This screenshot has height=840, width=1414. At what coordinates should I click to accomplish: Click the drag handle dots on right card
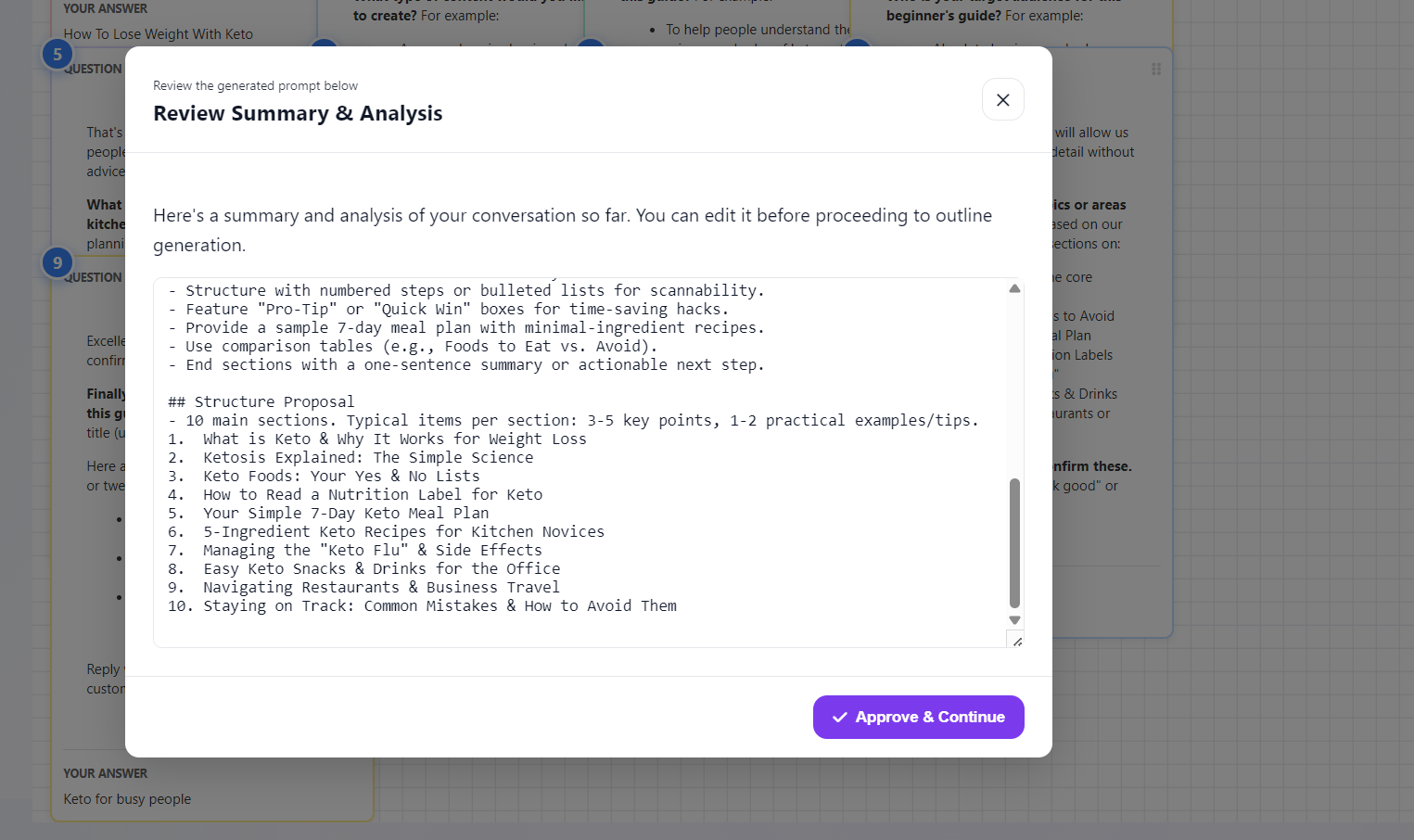tap(1156, 70)
